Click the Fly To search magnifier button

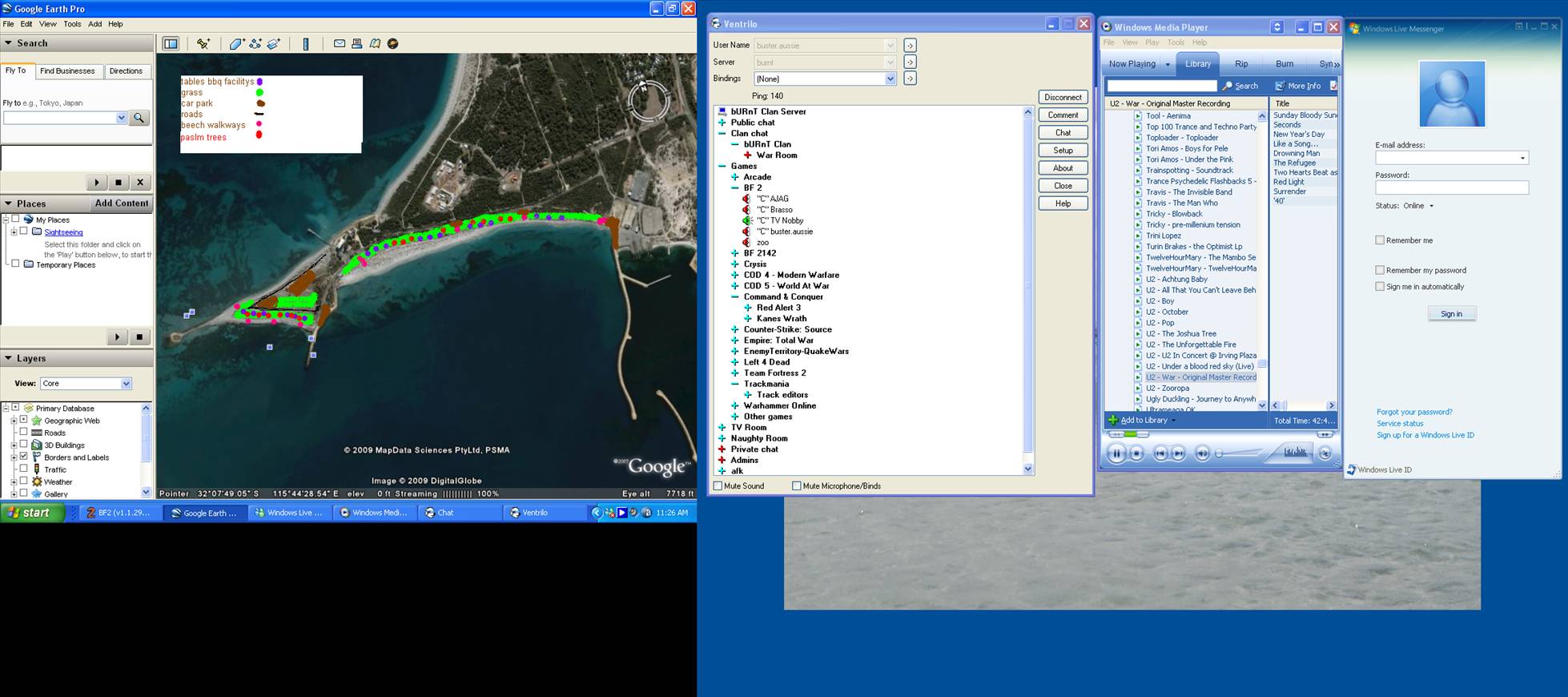(139, 118)
